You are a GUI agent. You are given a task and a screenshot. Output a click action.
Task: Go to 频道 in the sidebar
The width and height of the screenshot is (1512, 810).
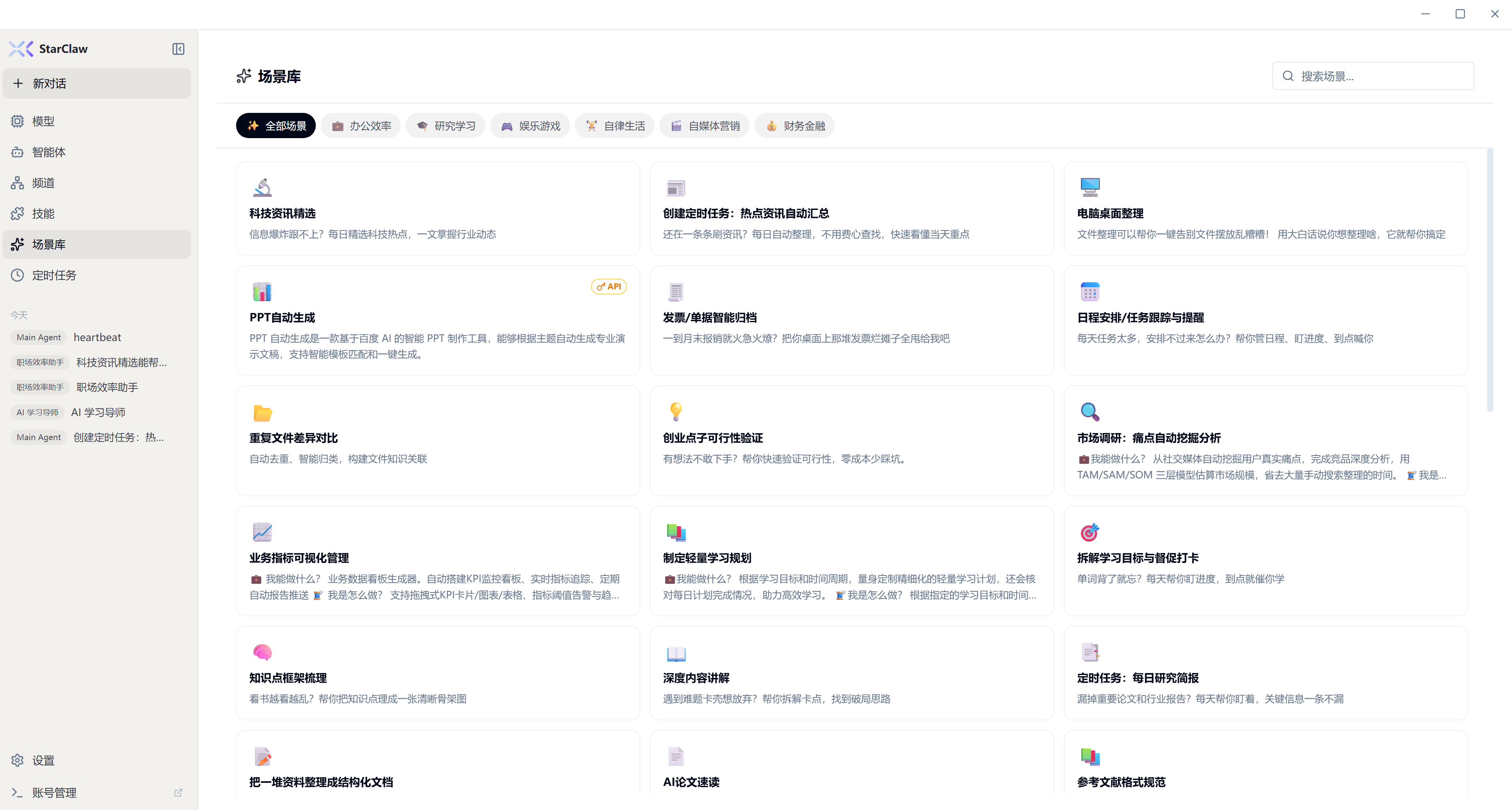click(43, 183)
